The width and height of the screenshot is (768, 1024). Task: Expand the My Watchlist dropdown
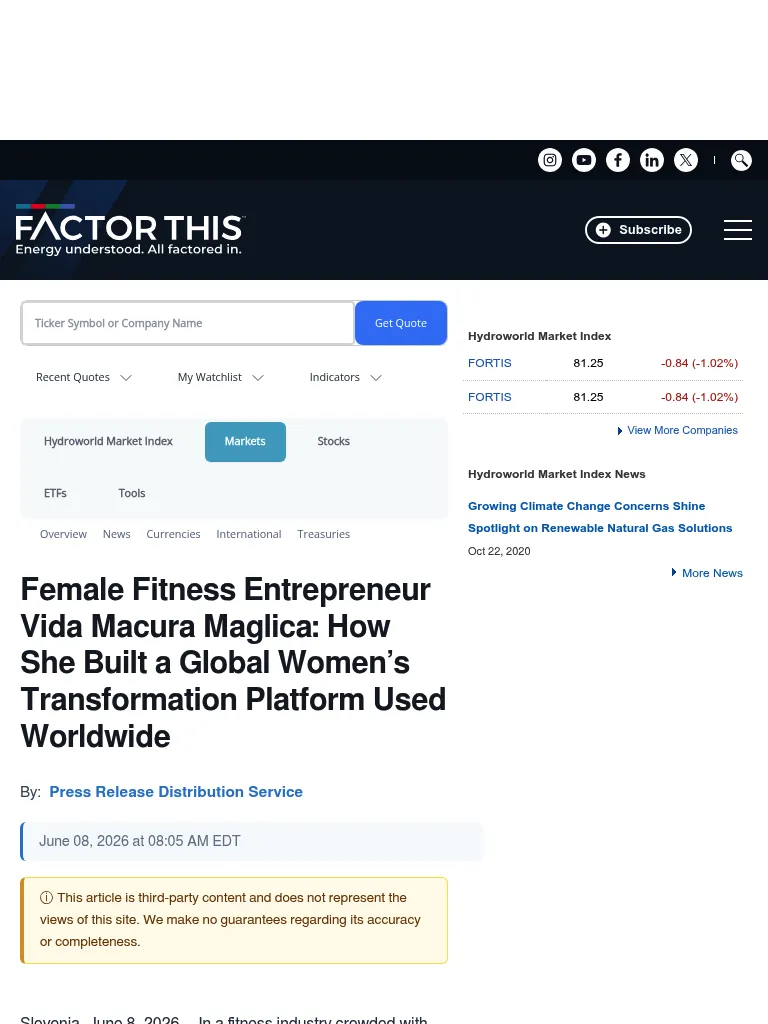pyautogui.click(x=221, y=377)
